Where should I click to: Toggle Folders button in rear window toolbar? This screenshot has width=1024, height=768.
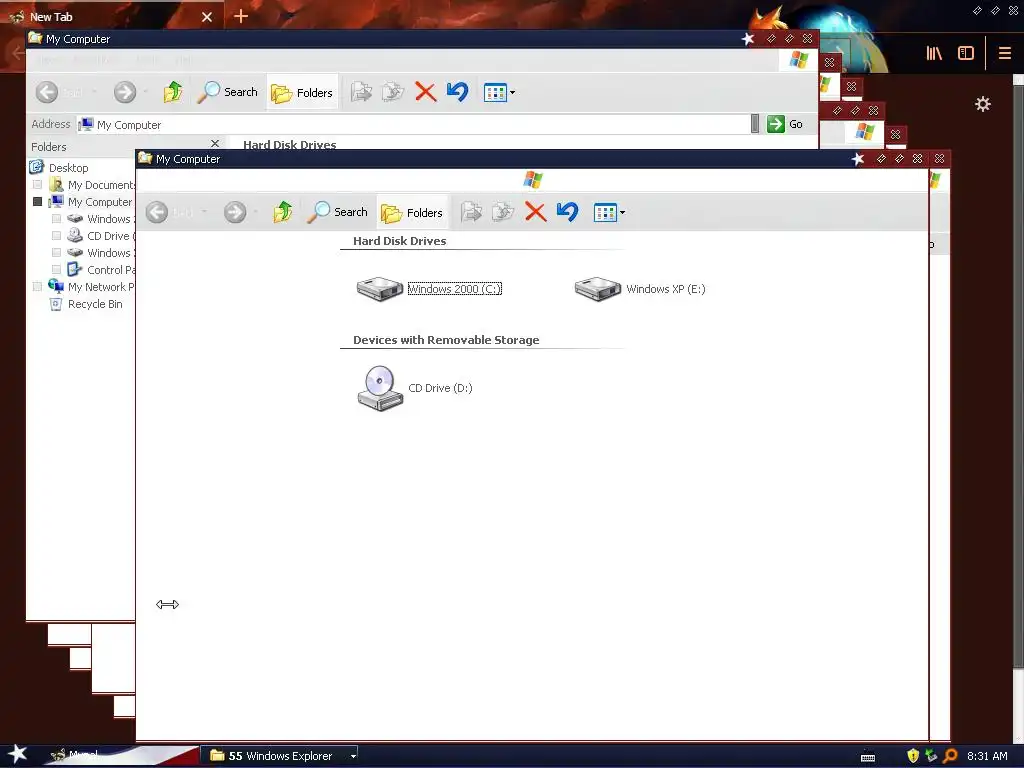[x=302, y=93]
